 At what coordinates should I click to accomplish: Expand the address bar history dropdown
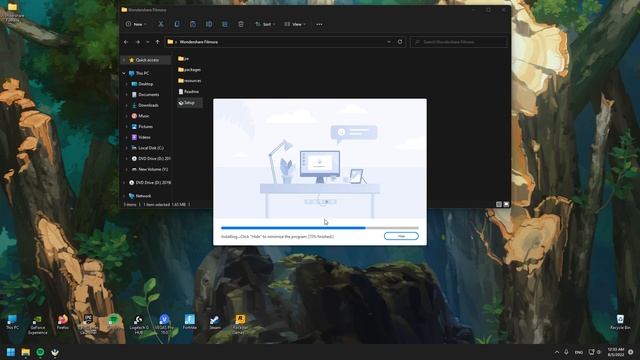pos(389,42)
